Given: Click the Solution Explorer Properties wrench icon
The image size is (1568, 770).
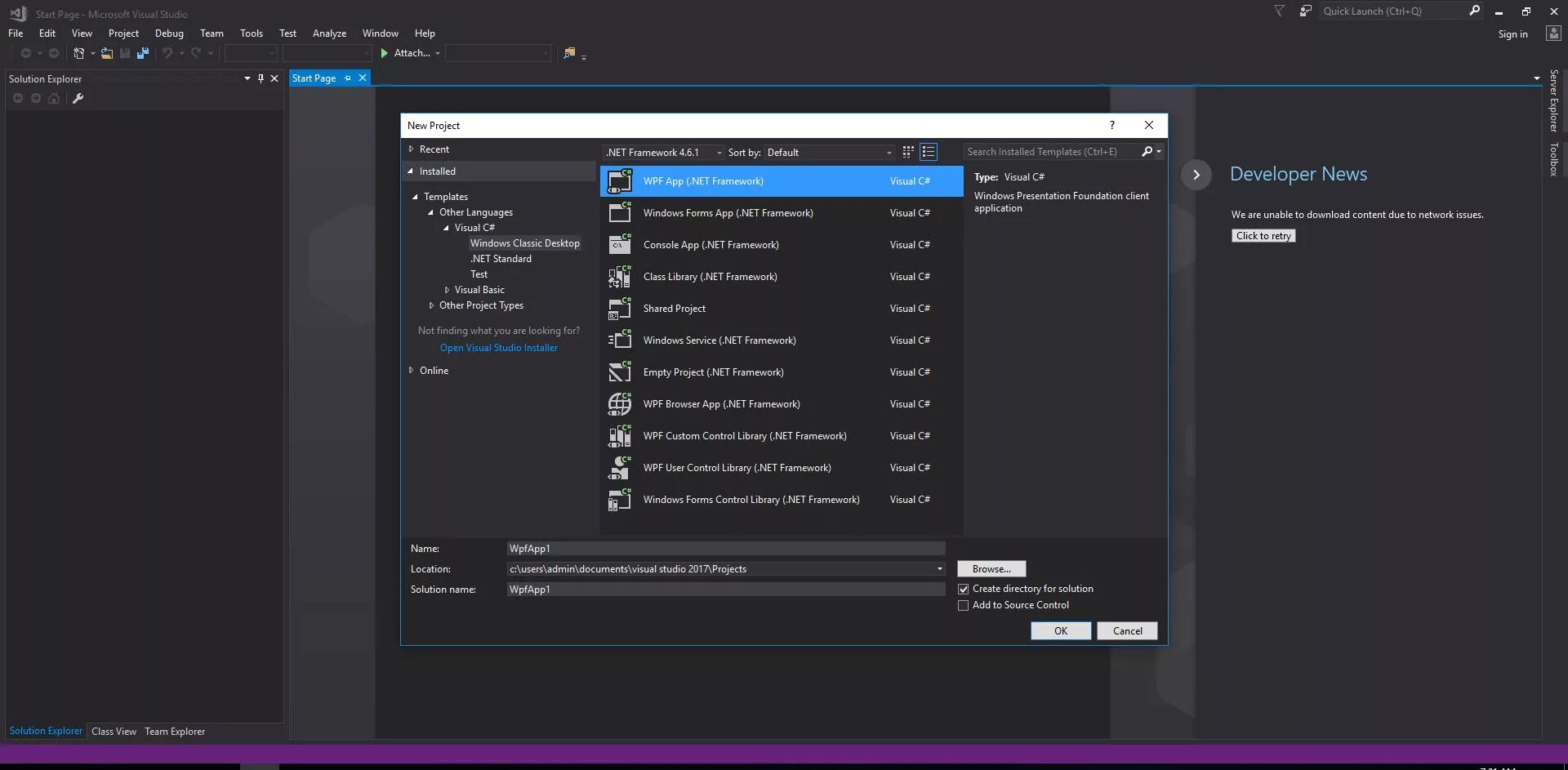Looking at the screenshot, I should pos(78,98).
